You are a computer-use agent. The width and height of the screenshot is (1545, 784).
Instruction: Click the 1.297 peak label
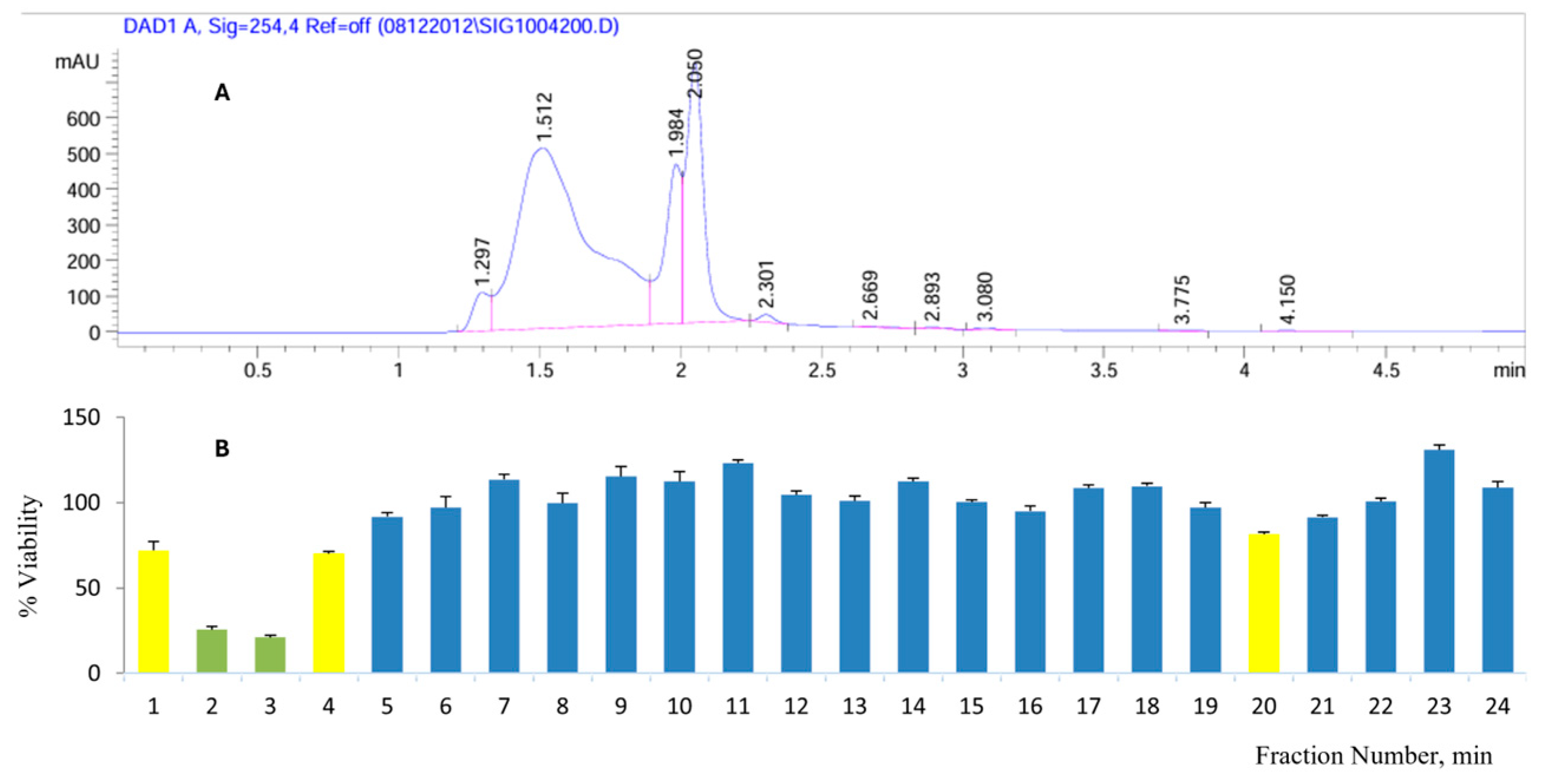pyautogui.click(x=482, y=262)
